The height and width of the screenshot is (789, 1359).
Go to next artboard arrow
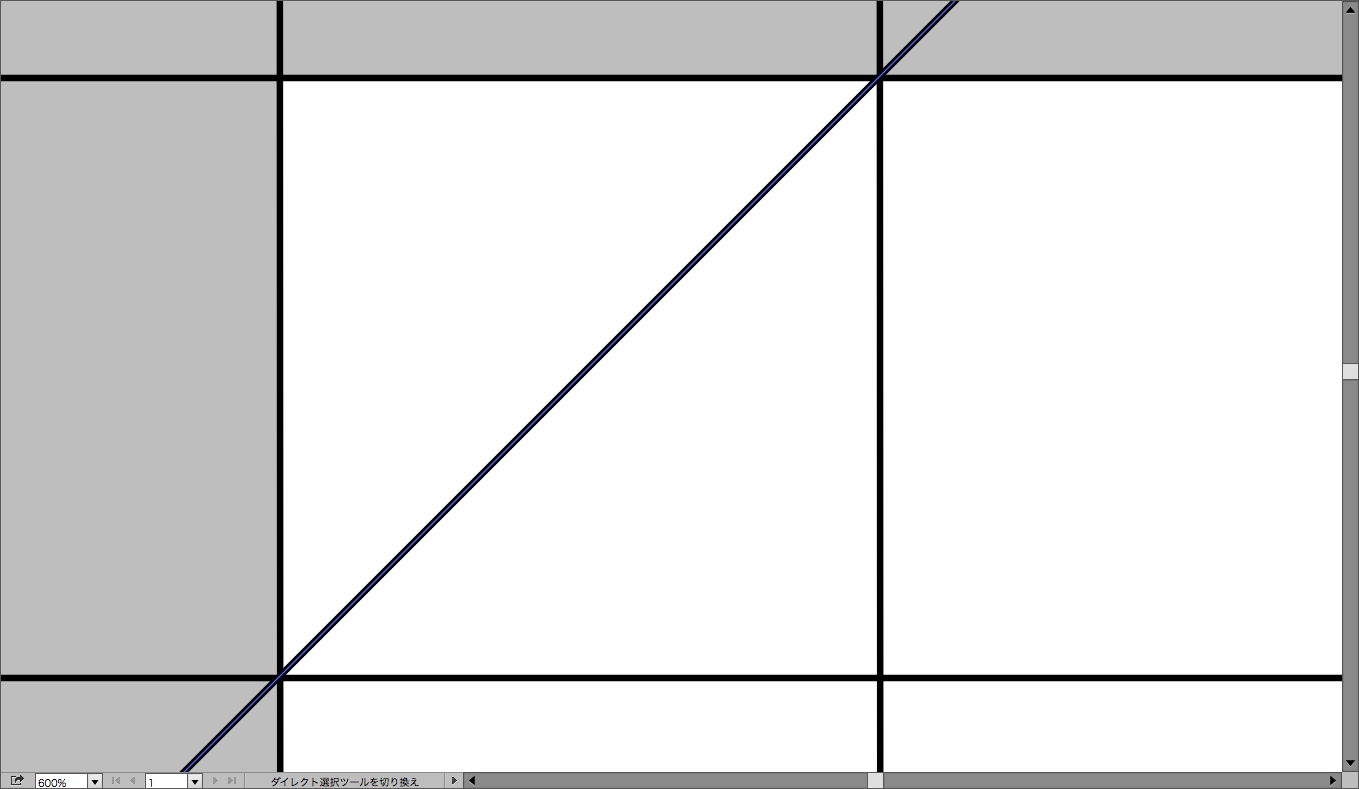point(215,781)
